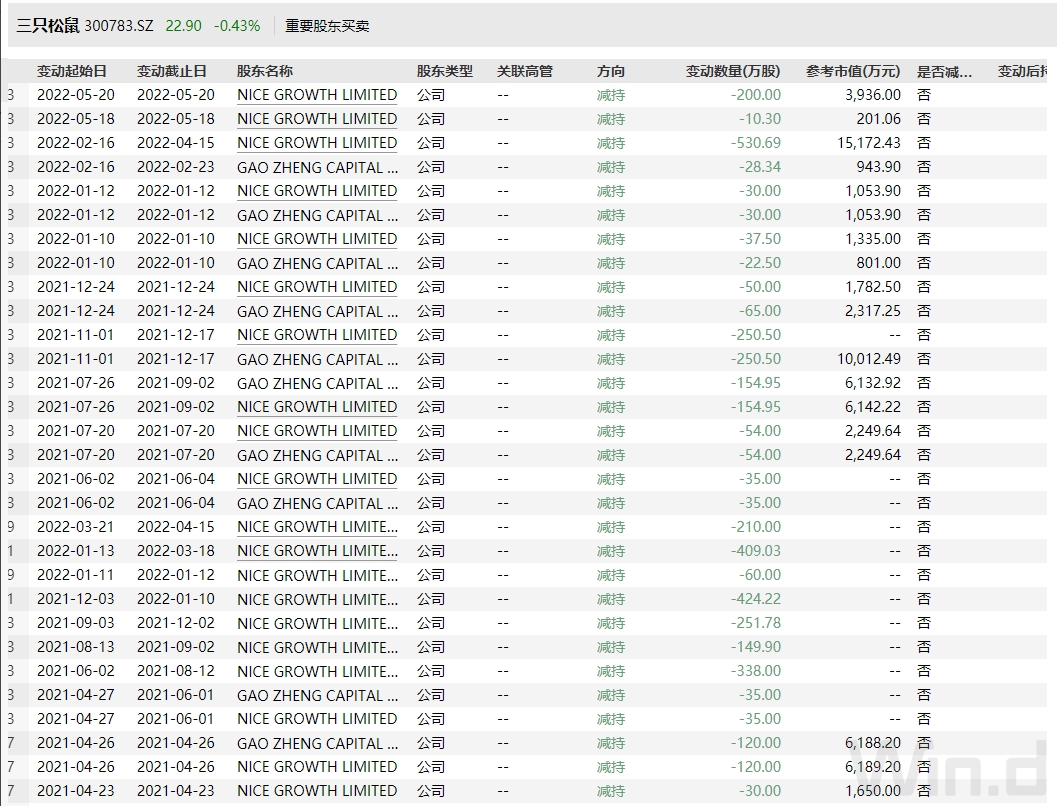
Task: Click the 股东名称 column header
Action: point(265,71)
